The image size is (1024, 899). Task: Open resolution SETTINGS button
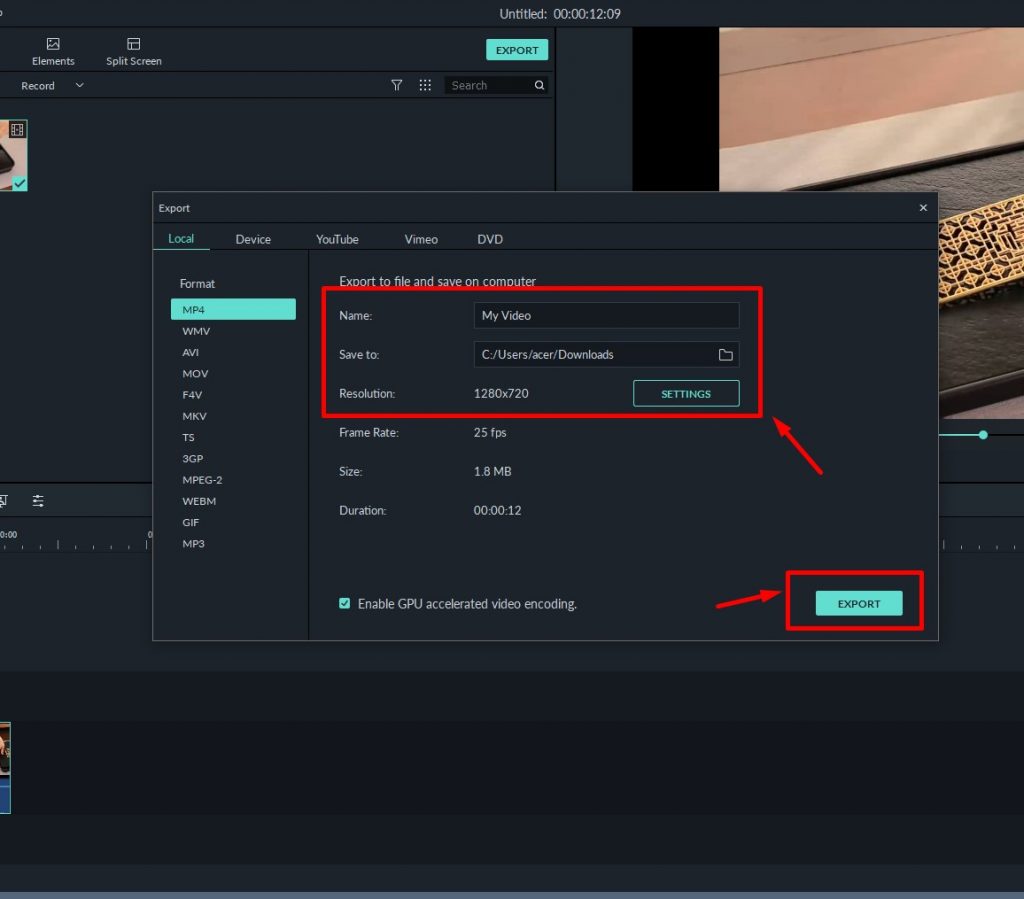coord(686,394)
